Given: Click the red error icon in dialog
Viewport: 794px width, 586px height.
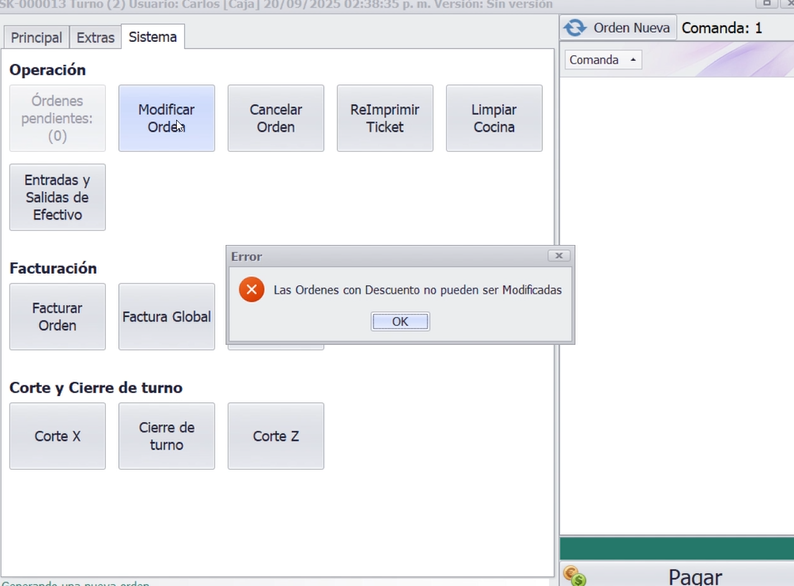Looking at the screenshot, I should (x=252, y=290).
